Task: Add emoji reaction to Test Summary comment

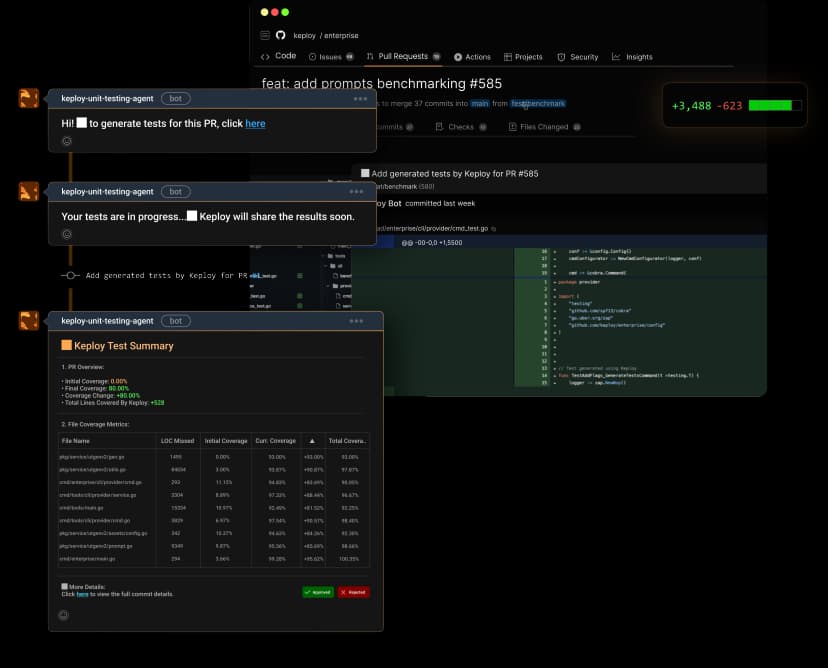Action: tap(63, 615)
